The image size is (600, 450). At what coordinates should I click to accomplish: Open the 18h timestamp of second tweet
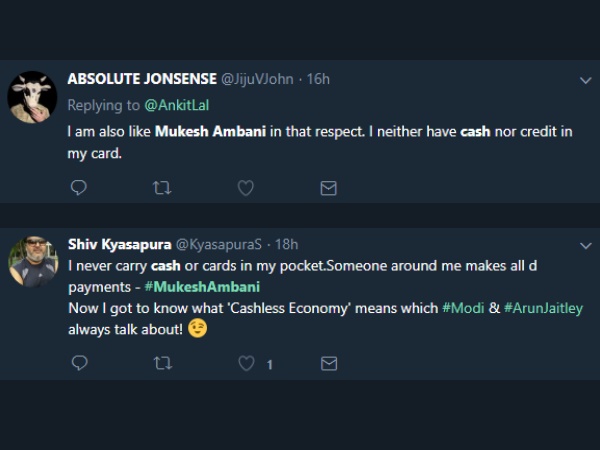pyautogui.click(x=286, y=243)
